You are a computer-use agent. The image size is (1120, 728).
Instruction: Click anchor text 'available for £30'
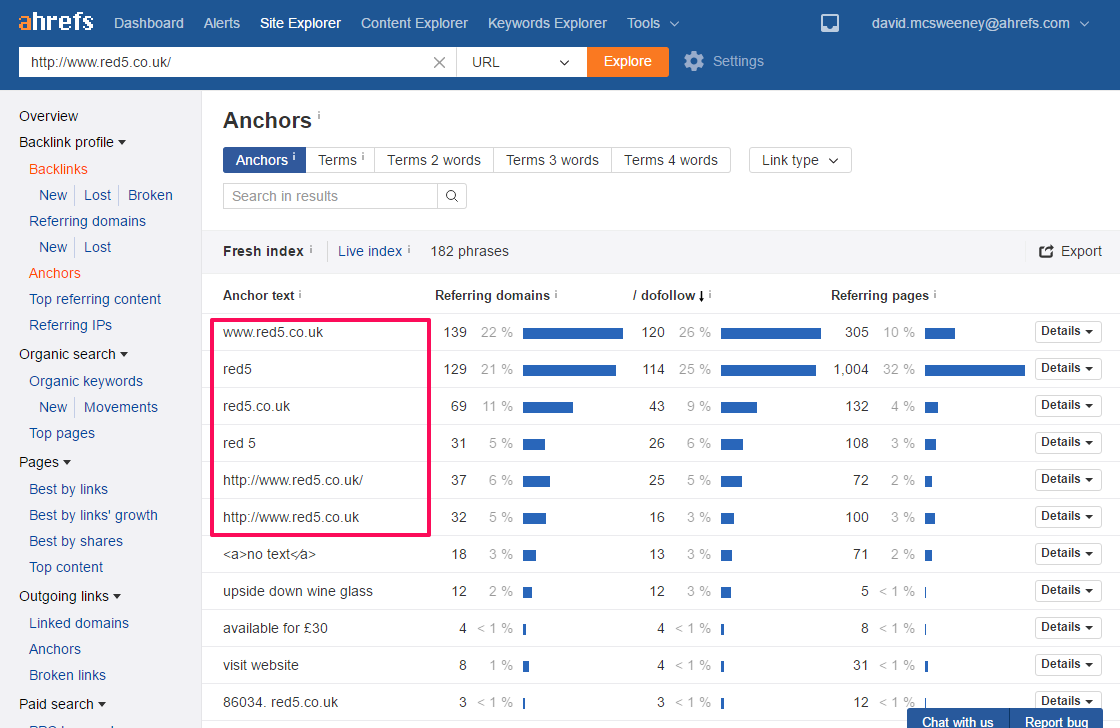[x=275, y=629]
